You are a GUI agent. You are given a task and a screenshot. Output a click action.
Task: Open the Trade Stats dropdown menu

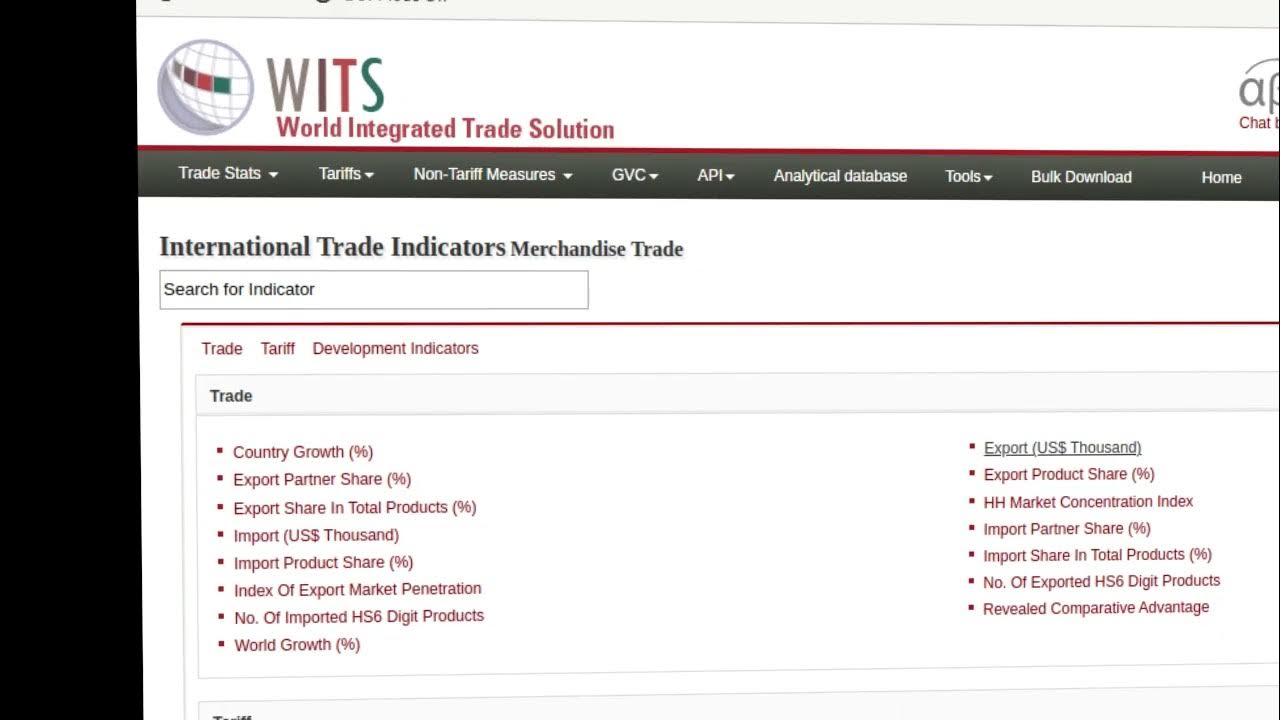(228, 173)
